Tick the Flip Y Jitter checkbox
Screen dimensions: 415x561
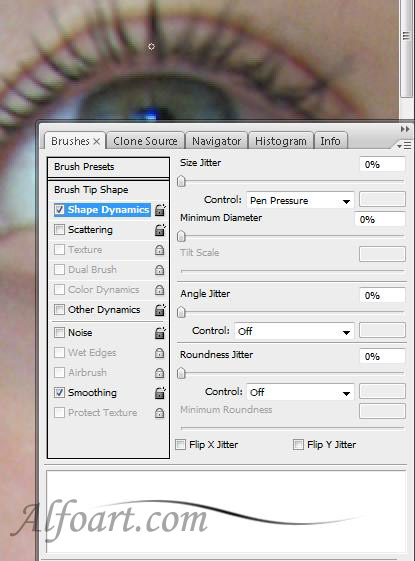point(298,445)
